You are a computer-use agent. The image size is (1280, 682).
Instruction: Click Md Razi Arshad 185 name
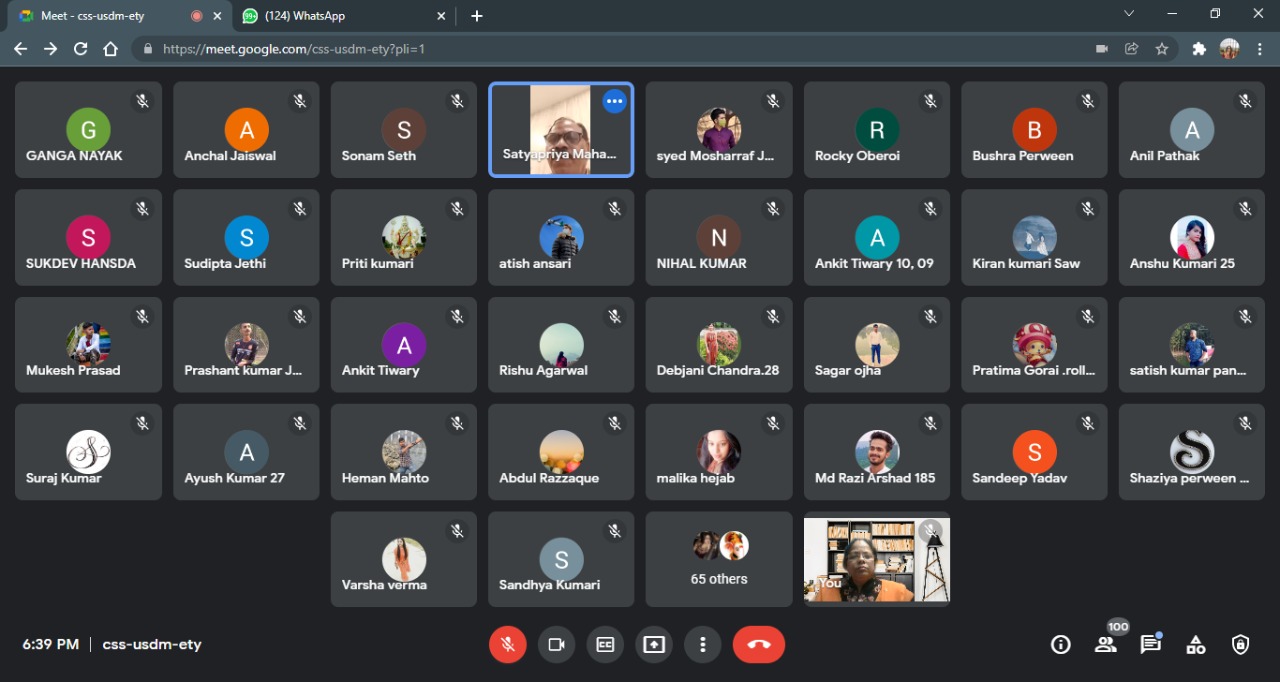coord(875,478)
